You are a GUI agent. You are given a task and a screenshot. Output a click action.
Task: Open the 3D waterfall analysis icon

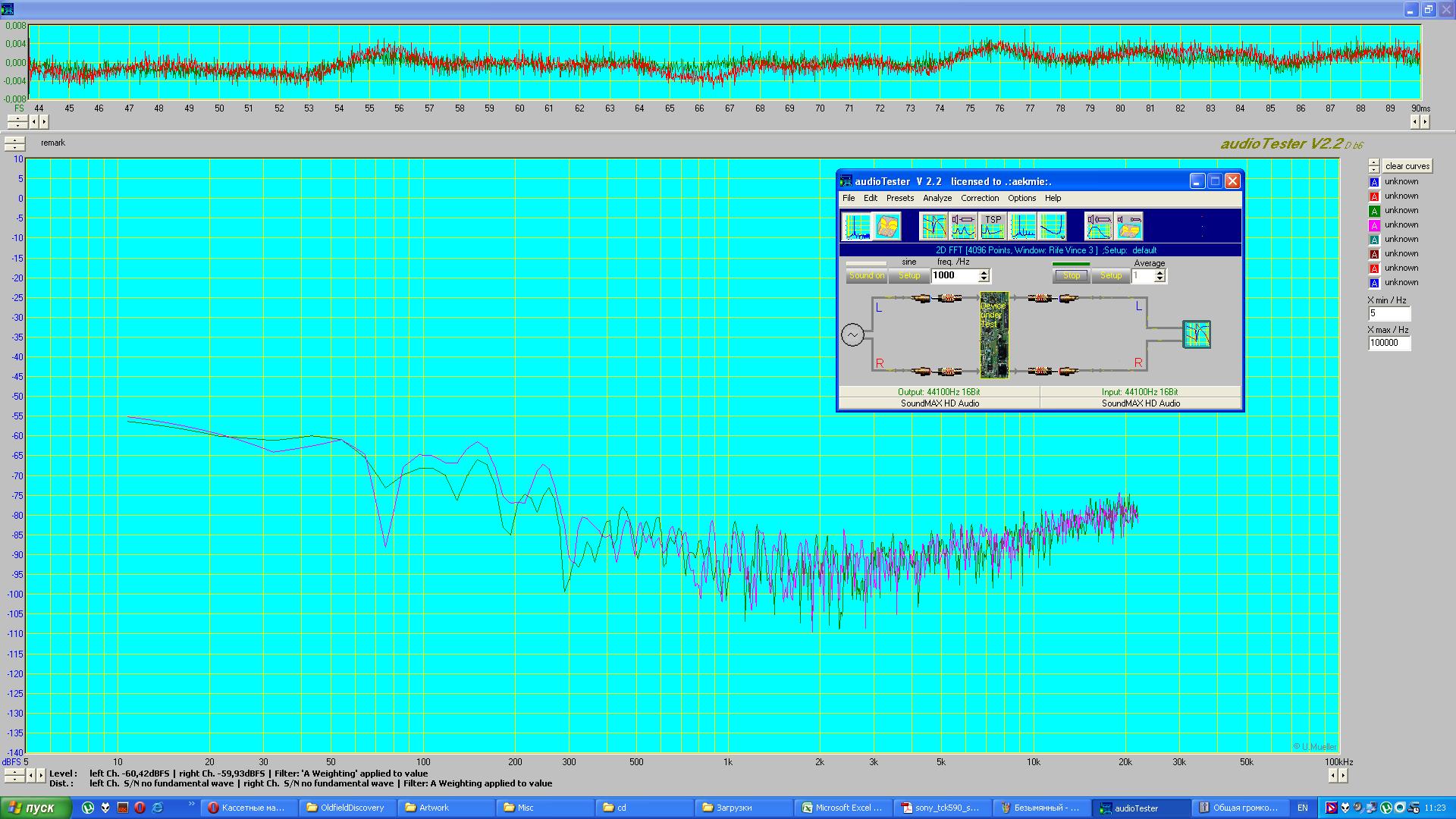coord(888,226)
